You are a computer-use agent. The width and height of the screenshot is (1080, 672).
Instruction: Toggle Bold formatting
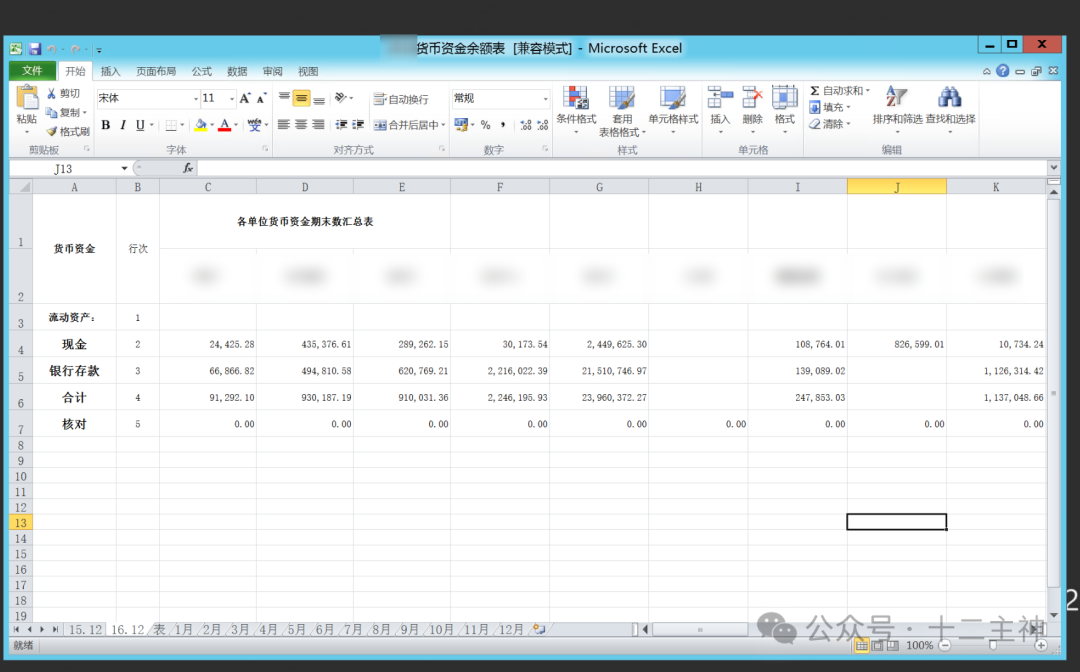tap(106, 125)
